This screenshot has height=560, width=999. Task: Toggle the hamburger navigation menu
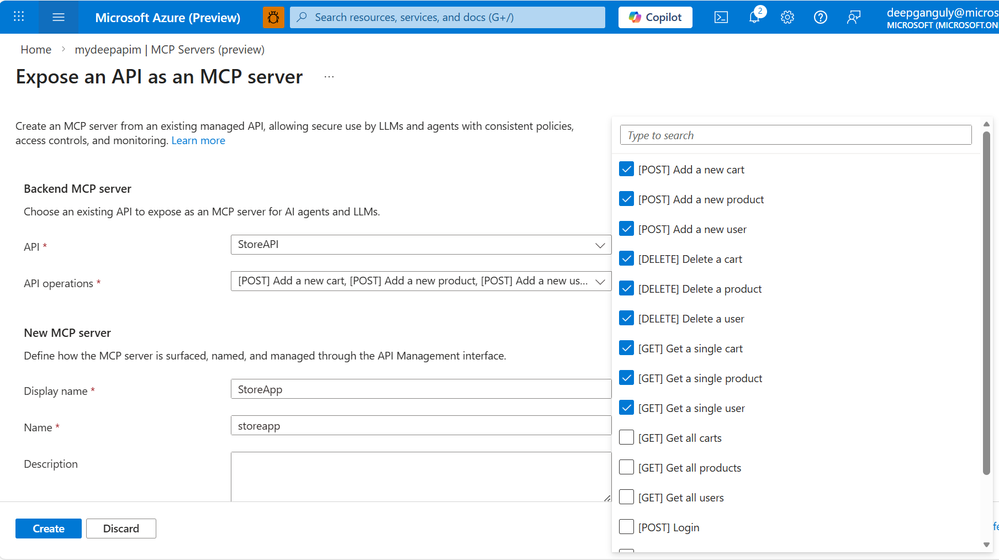tap(58, 17)
